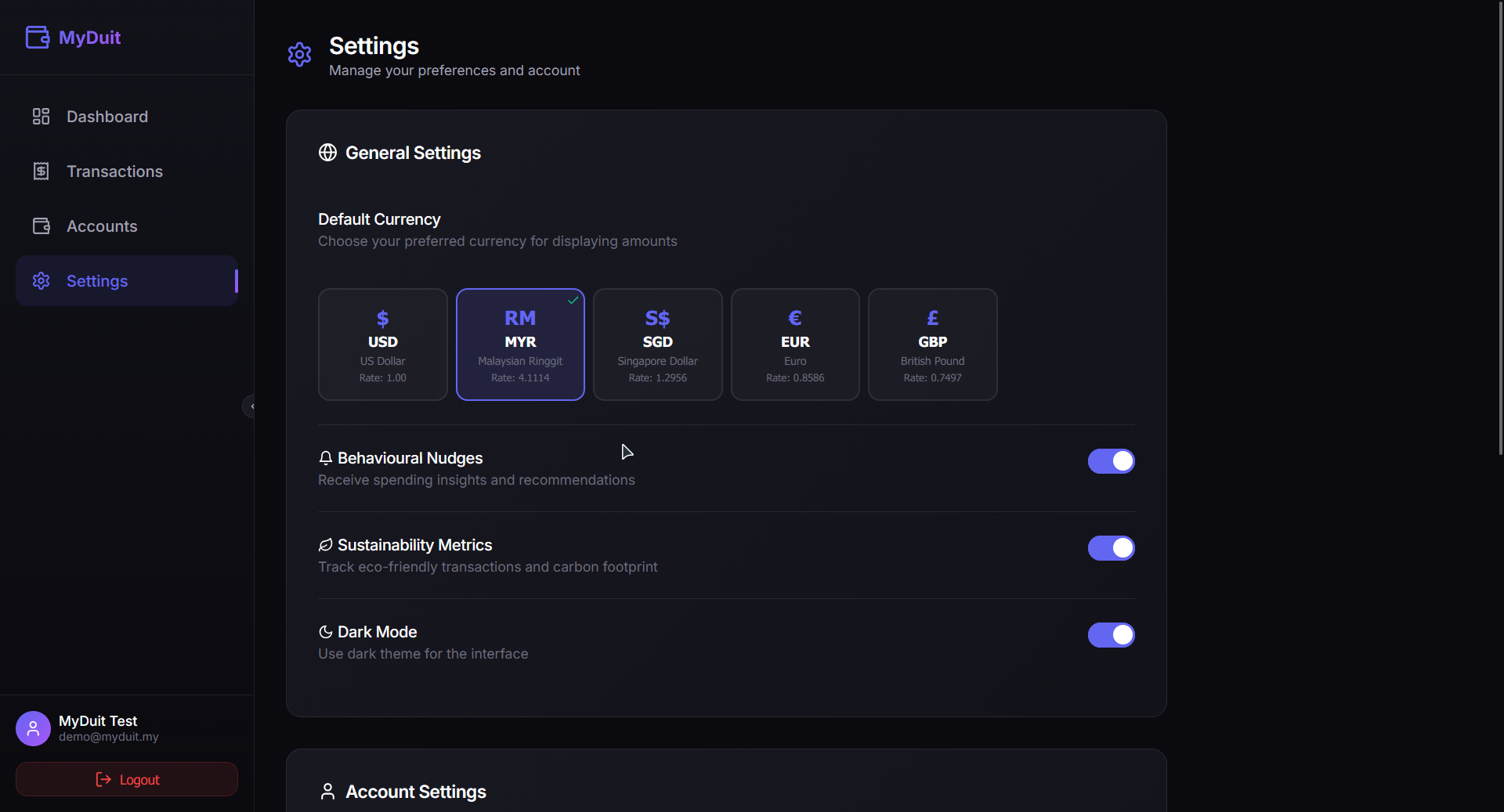Image resolution: width=1504 pixels, height=812 pixels.
Task: Log out using the Logout button
Action: [126, 779]
